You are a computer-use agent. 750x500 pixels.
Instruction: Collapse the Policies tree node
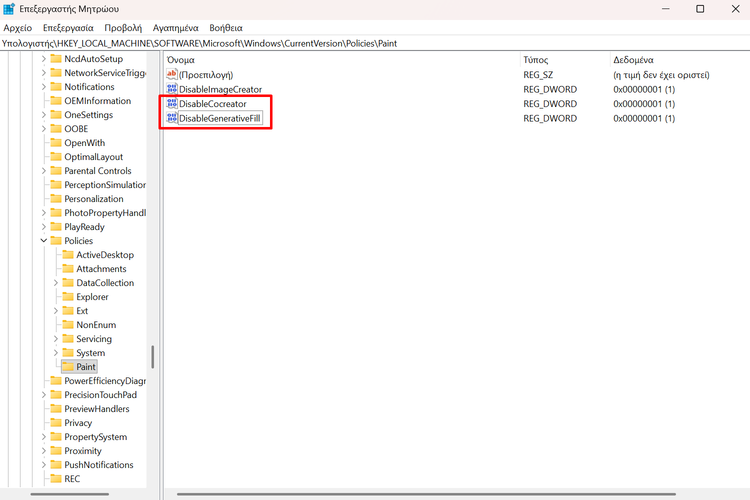click(x=43, y=241)
